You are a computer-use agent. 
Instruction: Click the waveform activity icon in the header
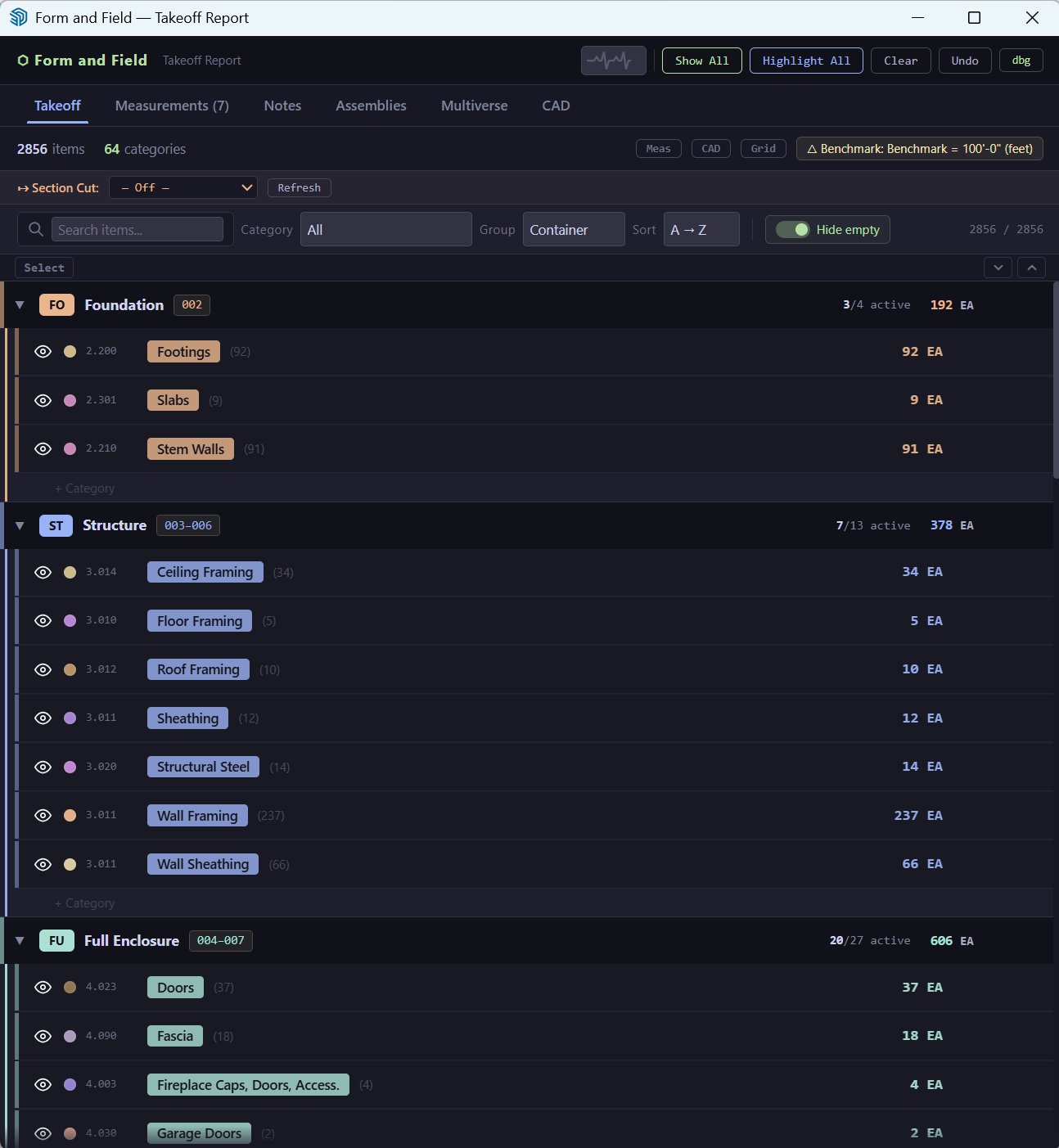614,60
